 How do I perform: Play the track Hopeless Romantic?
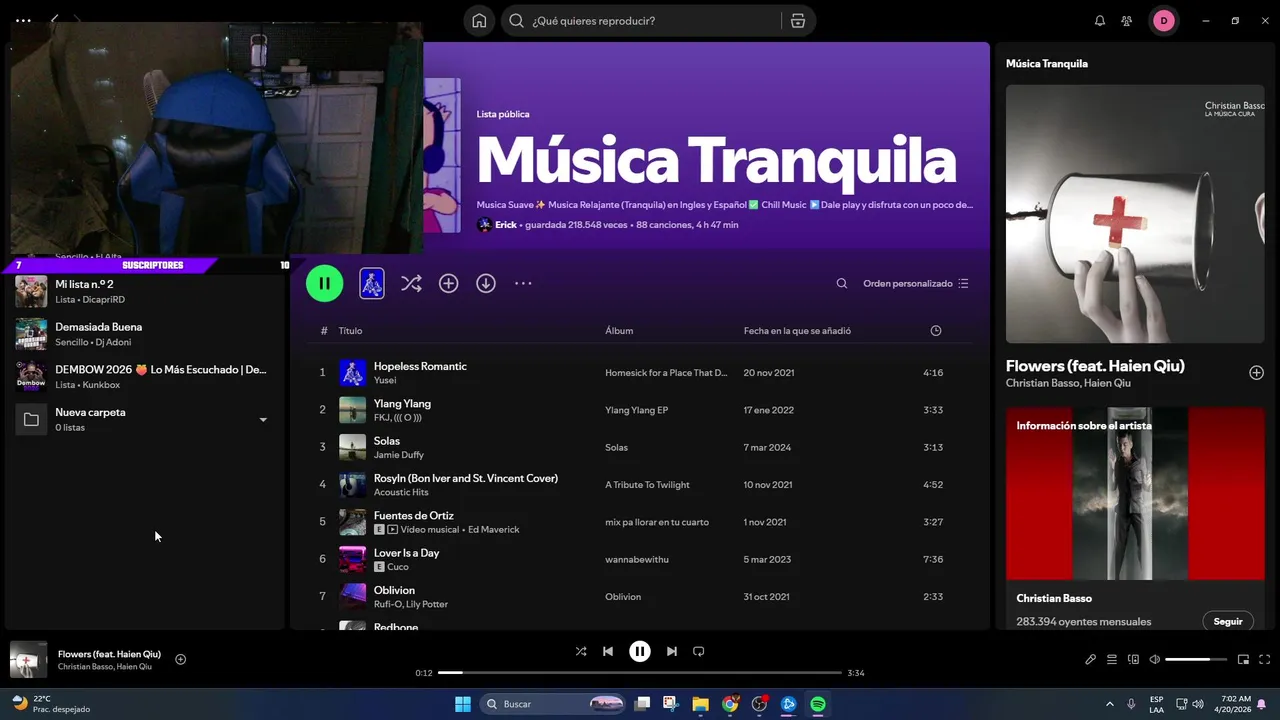[x=420, y=366]
